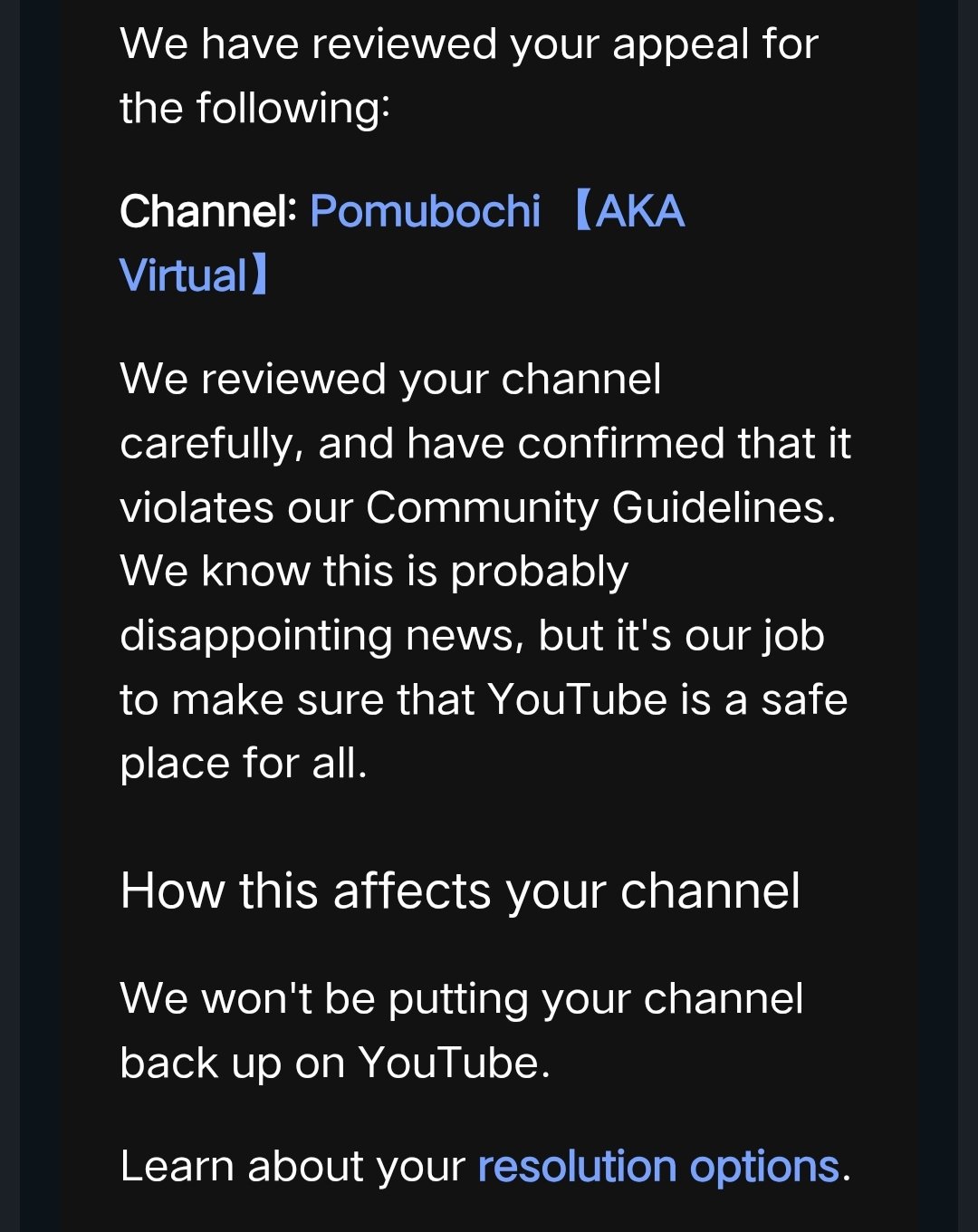Click the 'Learn about your' text
978x1232 pixels.
292,1167
